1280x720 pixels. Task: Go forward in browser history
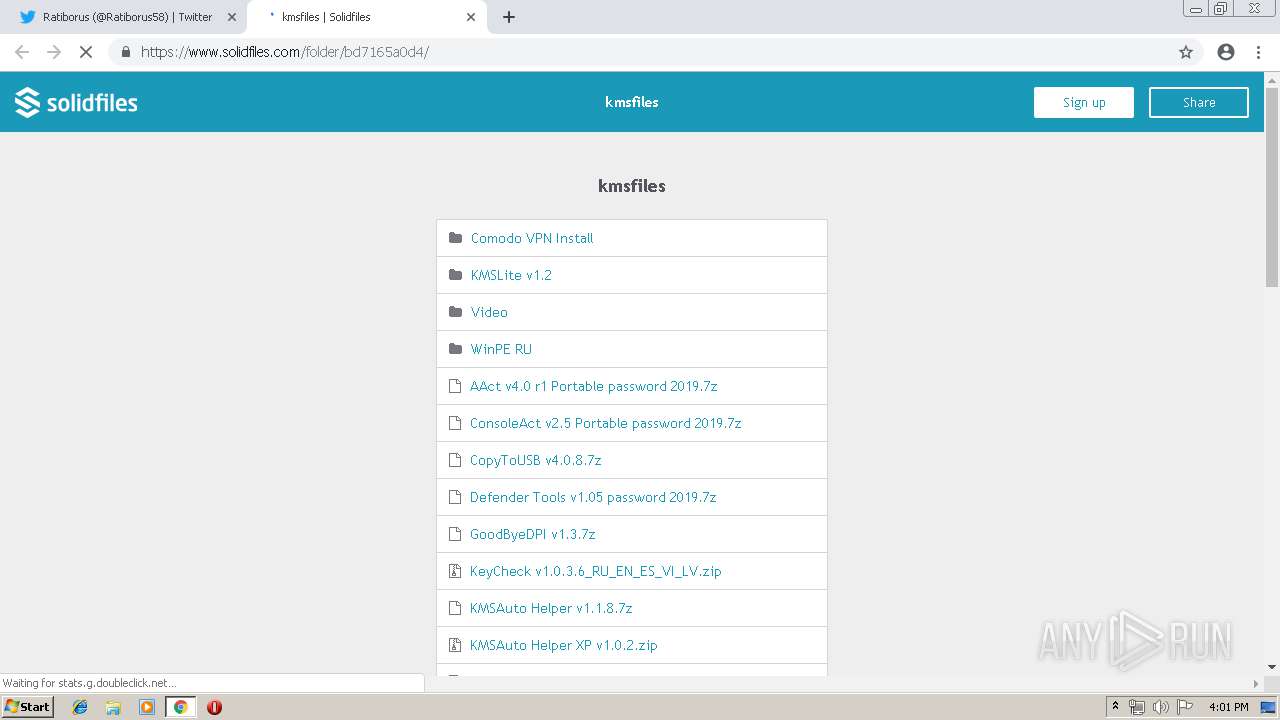pos(54,52)
